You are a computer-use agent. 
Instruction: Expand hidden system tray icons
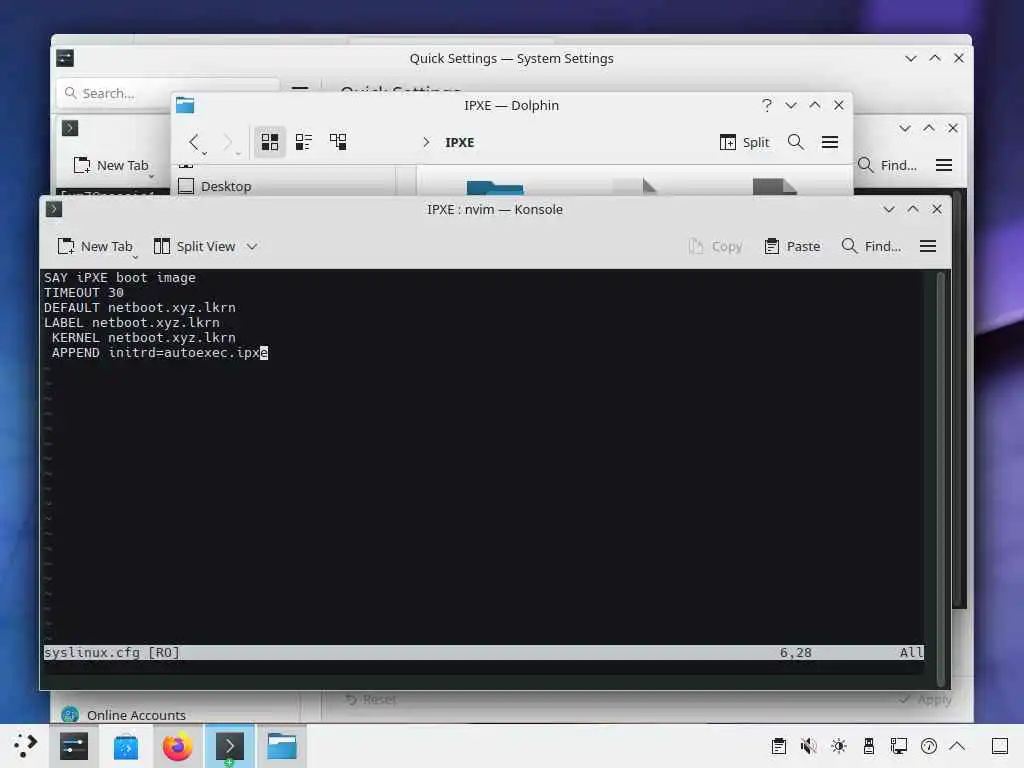957,745
